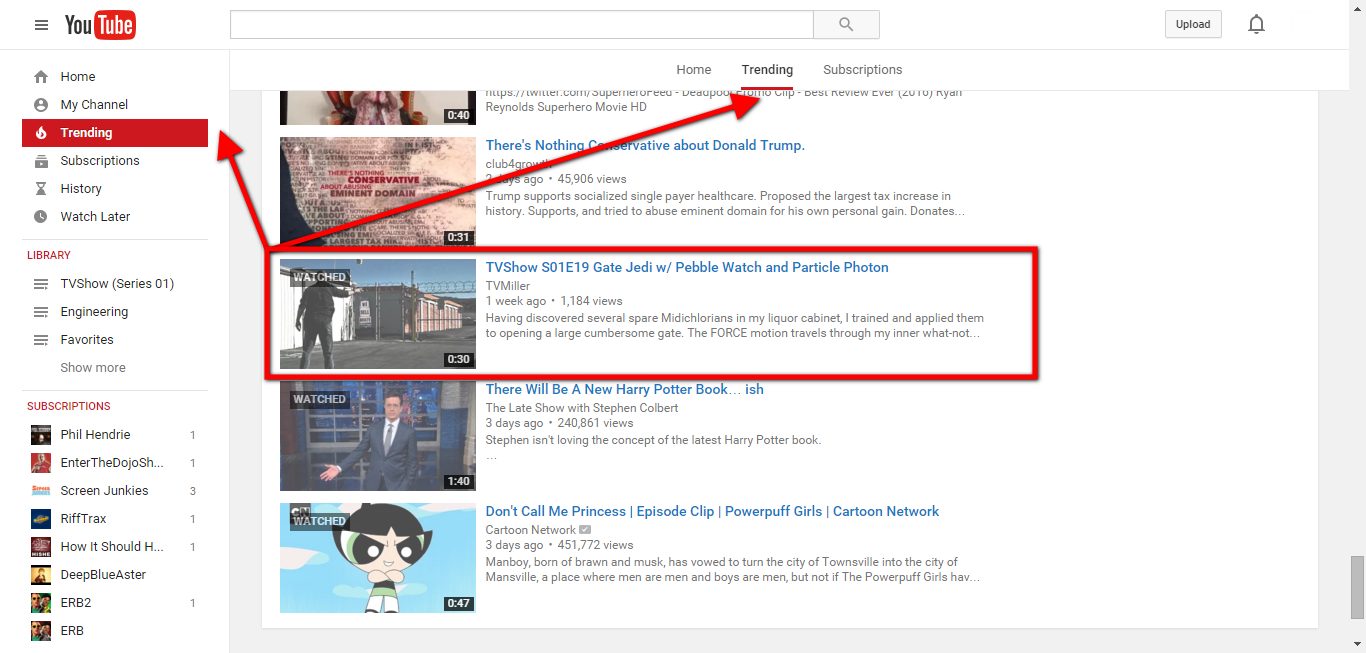This screenshot has width=1366, height=653.
Task: Click the Home house icon in sidebar
Action: pyautogui.click(x=41, y=77)
